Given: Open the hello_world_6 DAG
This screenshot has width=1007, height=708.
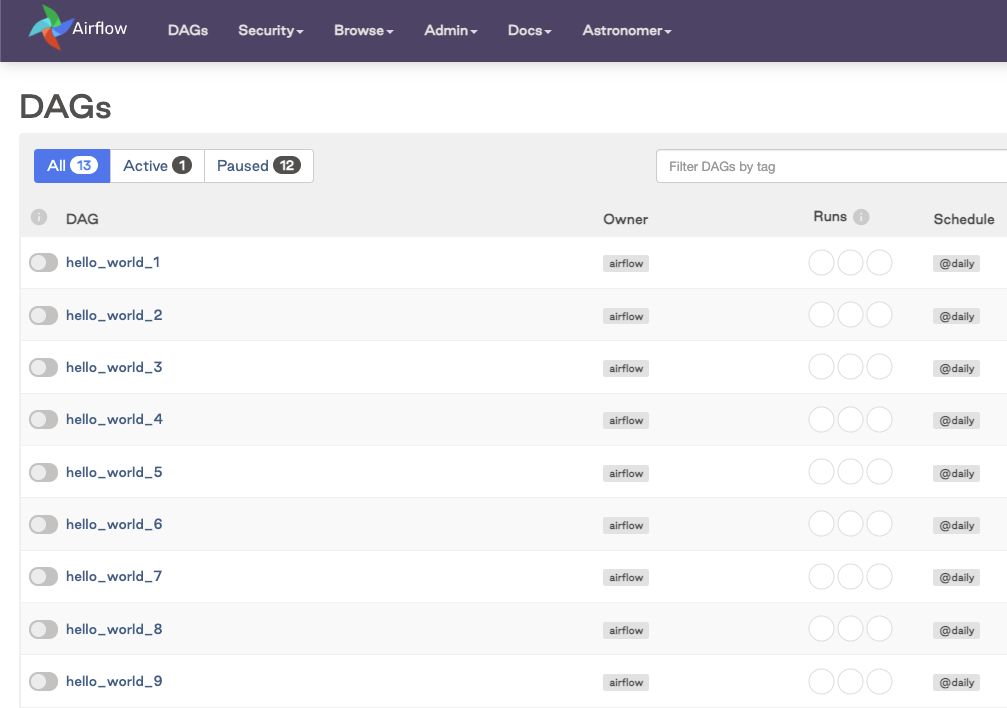Looking at the screenshot, I should pos(113,524).
